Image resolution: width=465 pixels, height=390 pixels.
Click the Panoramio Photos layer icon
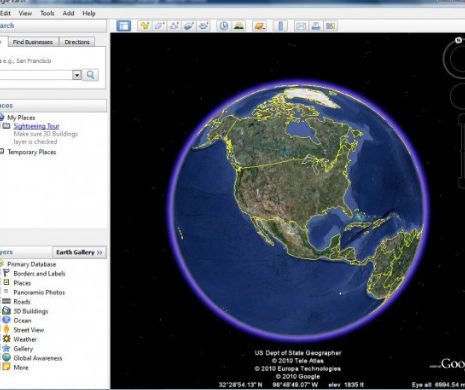6,292
